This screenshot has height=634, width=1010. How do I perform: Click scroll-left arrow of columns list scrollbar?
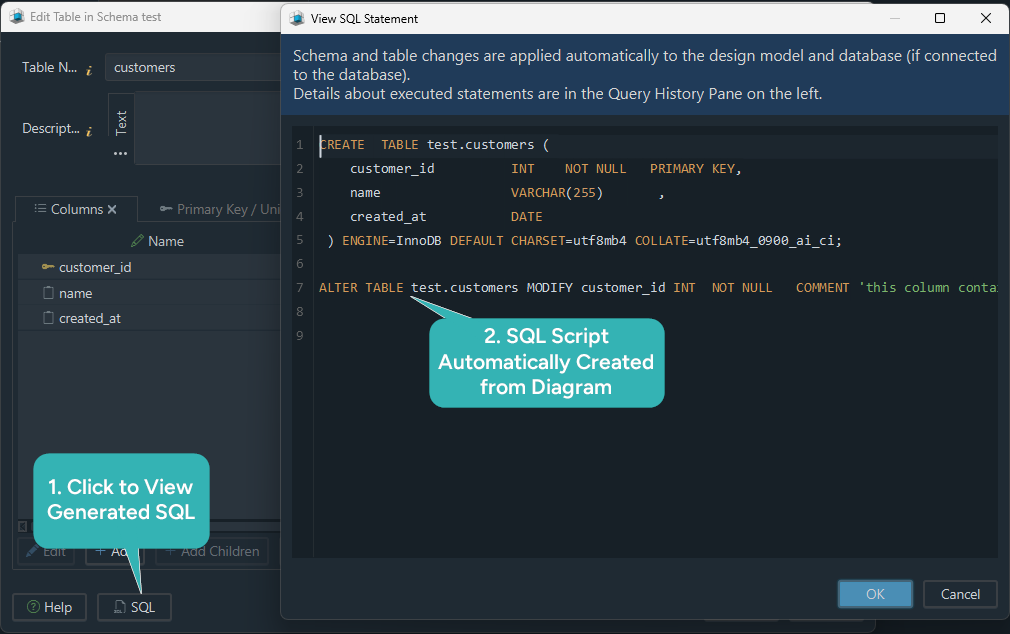(23, 526)
